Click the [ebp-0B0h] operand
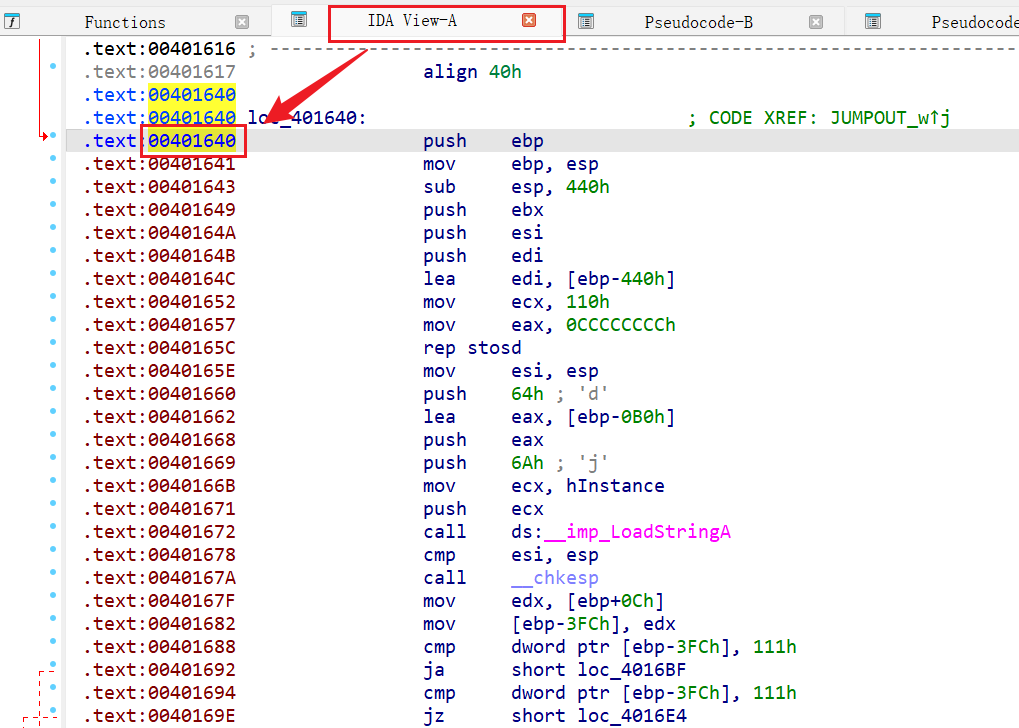The image size is (1019, 728). (621, 417)
